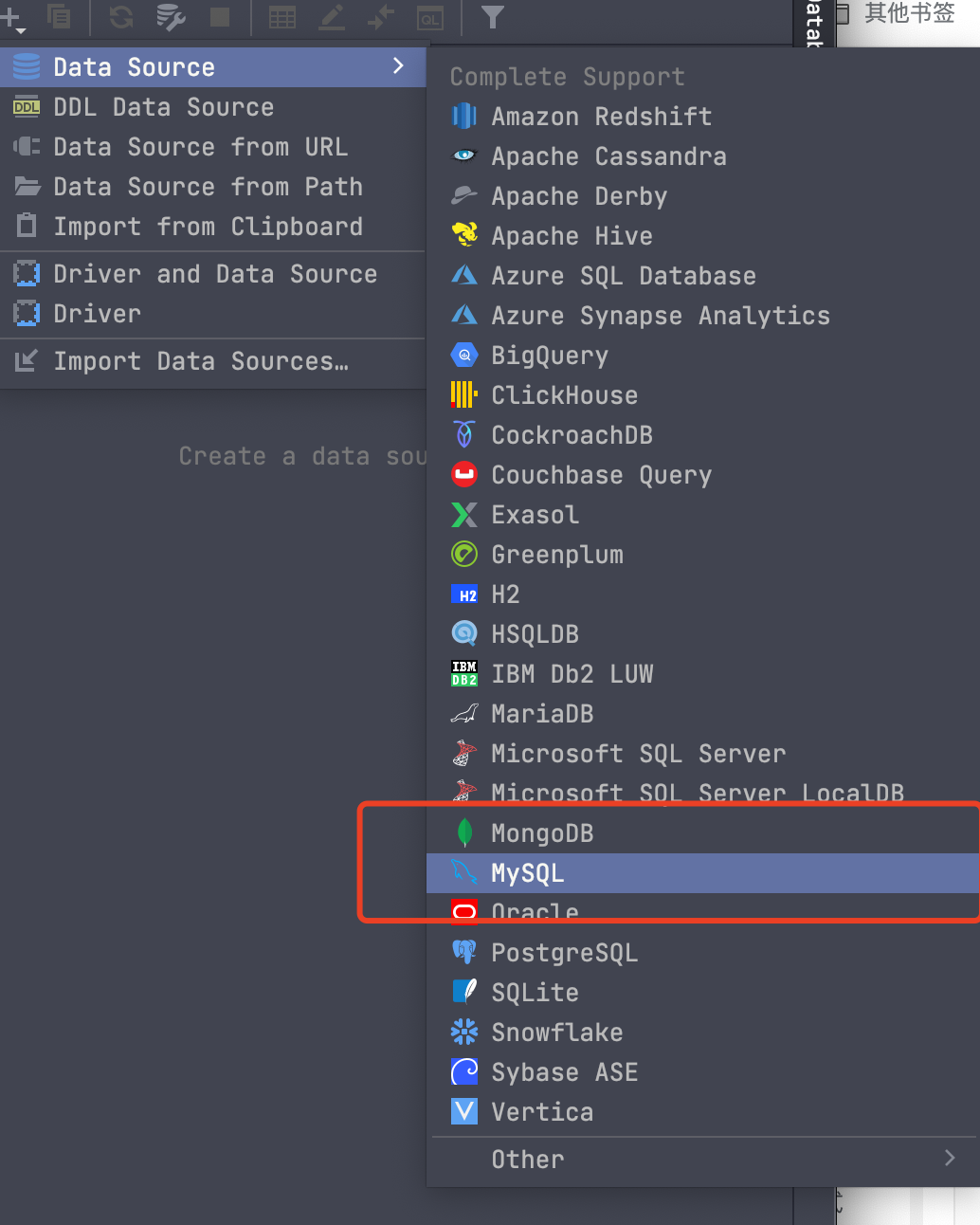The height and width of the screenshot is (1225, 980).
Task: Select the Driver menu entry
Action: tap(213, 314)
